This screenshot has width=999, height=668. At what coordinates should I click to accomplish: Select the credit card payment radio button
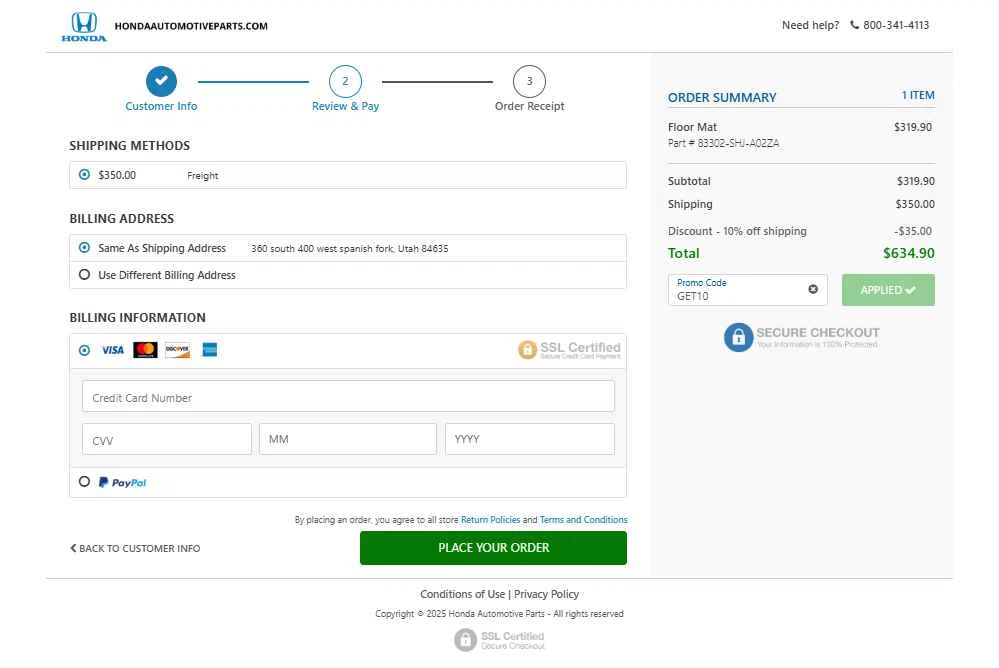pyautogui.click(x=84, y=350)
